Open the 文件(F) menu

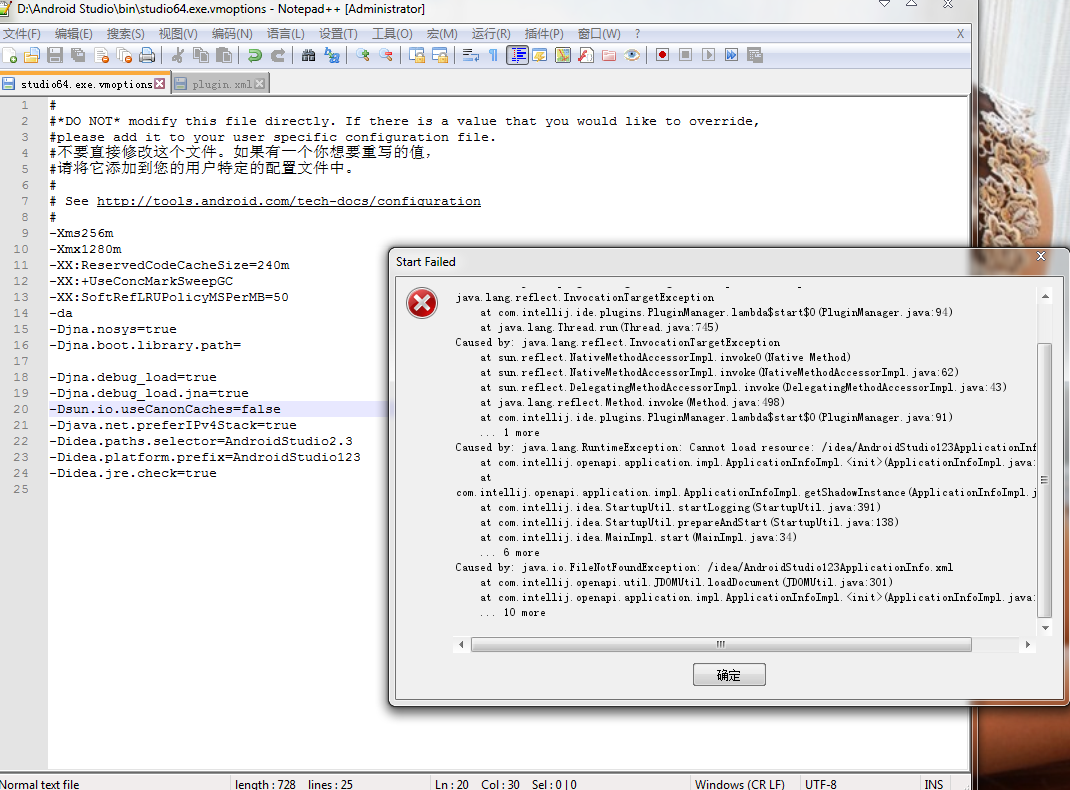(x=22, y=33)
